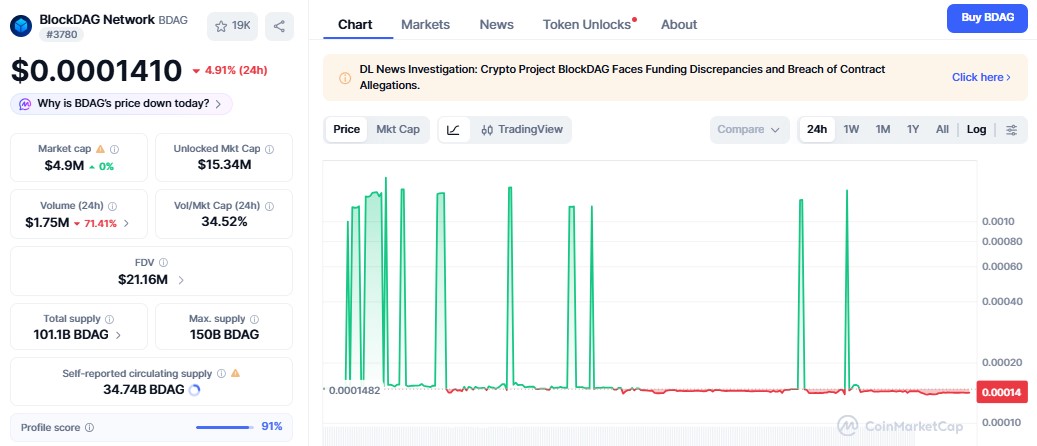Expand Total supply details chevron
Viewport: 1037px width, 446px height.
(118, 335)
